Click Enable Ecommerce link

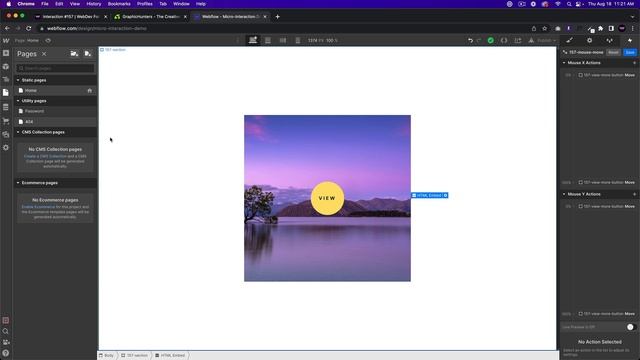coord(38,207)
